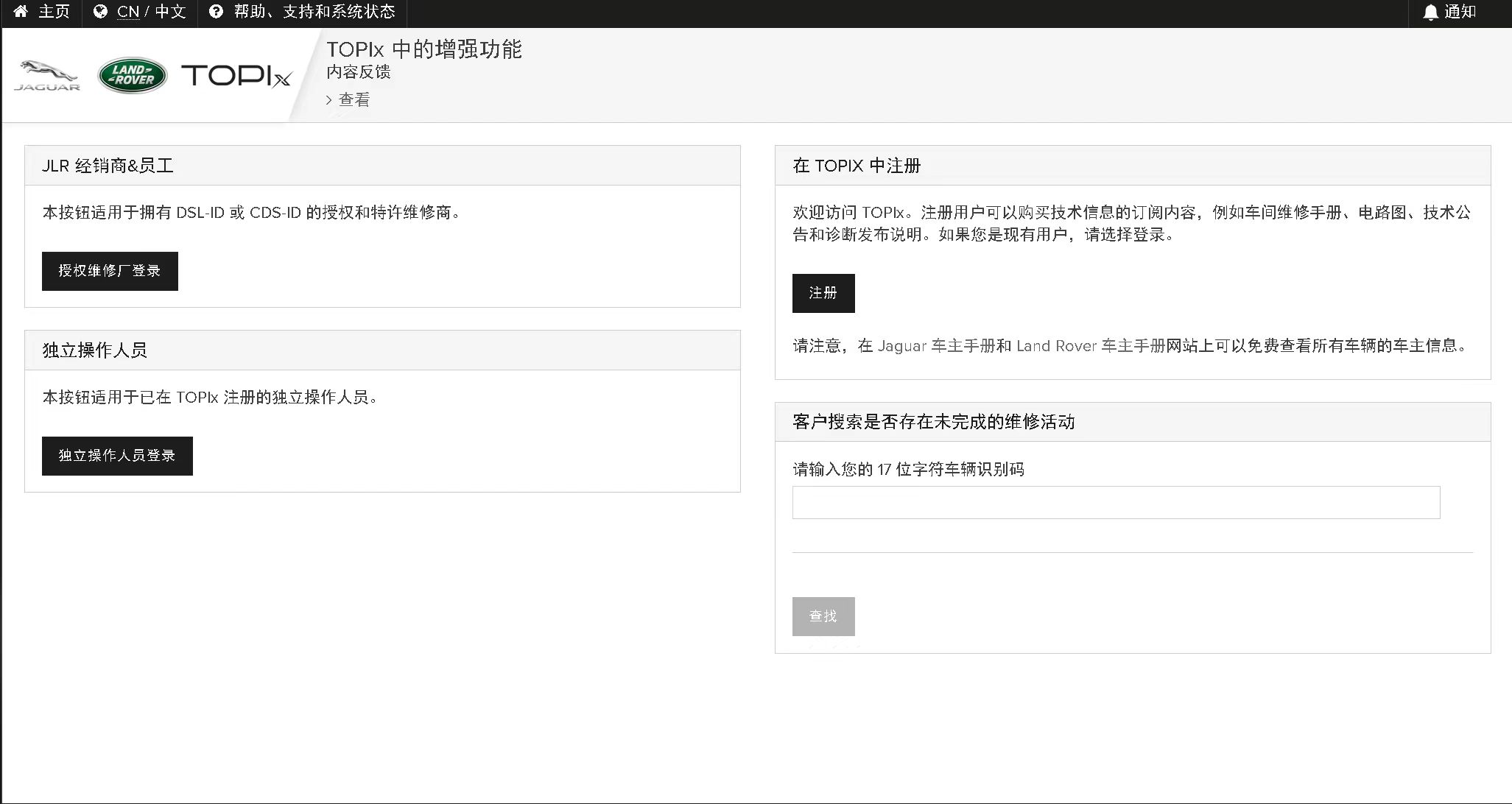
Task: Open the 通知 notifications menu
Action: coord(1460,12)
